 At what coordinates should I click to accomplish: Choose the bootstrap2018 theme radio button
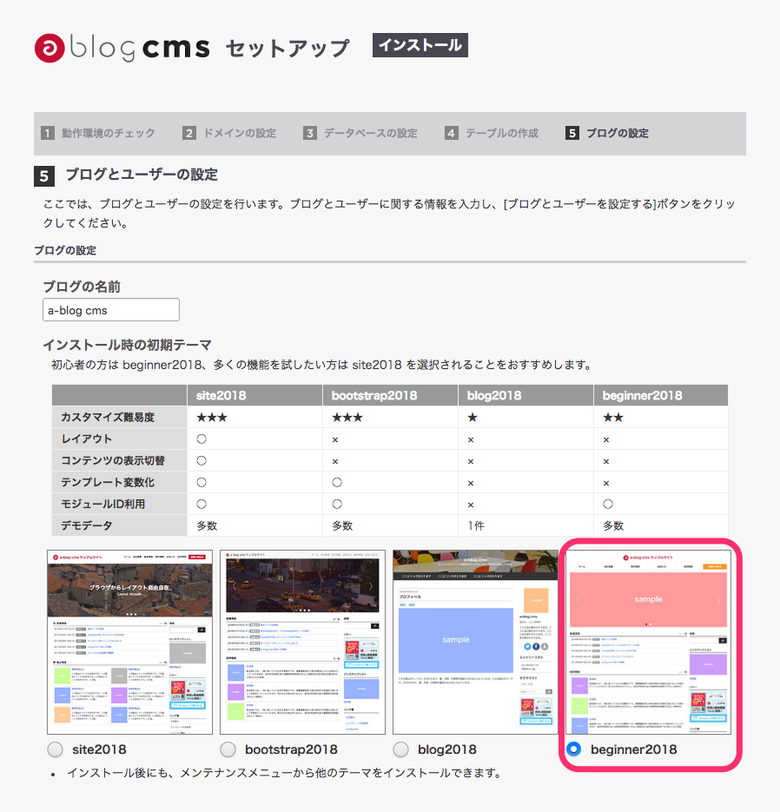click(229, 749)
